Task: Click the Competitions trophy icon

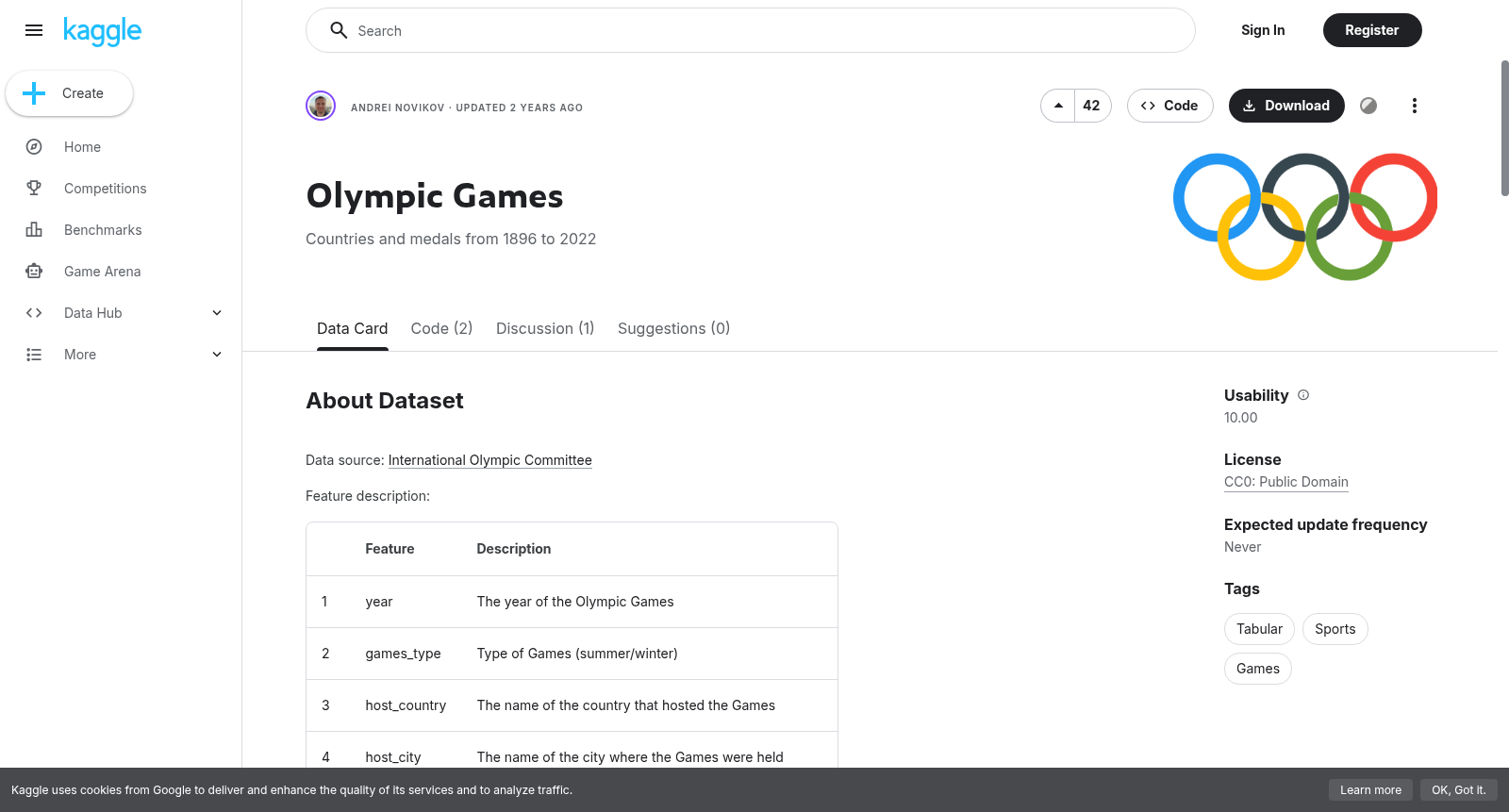Action: click(34, 189)
